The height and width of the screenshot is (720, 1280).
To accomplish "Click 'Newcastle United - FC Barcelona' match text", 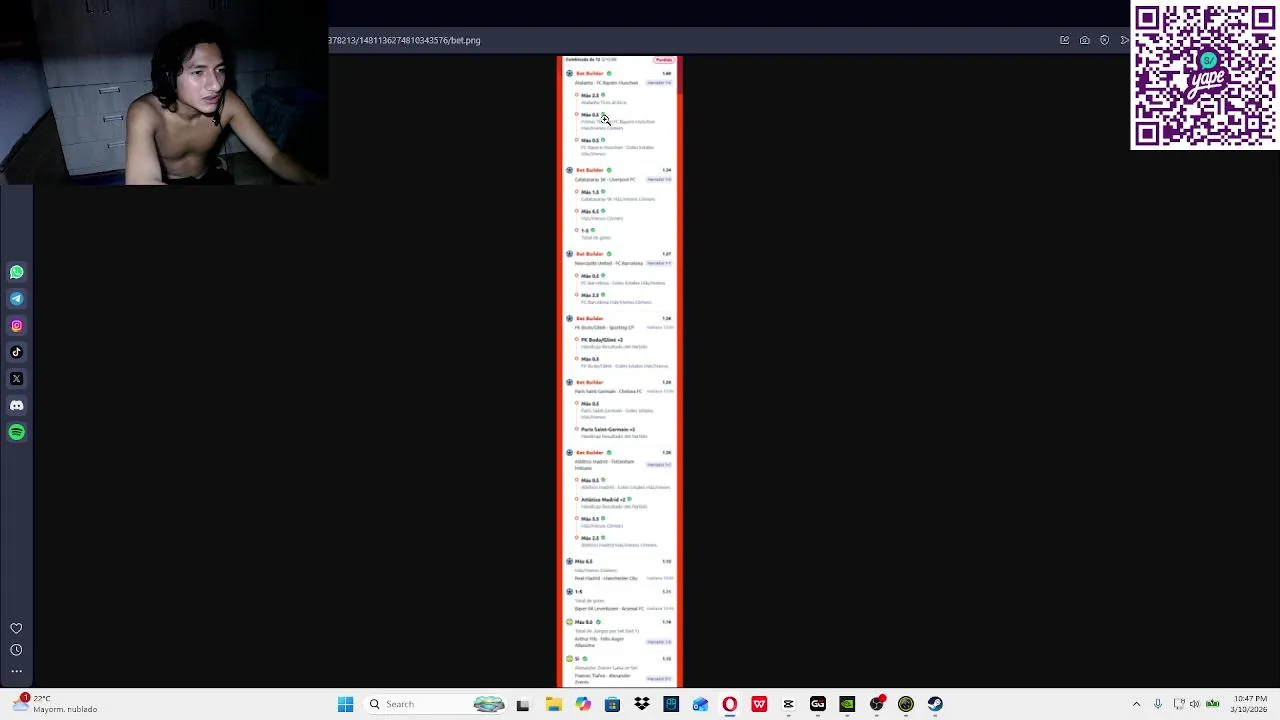I will (x=608, y=263).
